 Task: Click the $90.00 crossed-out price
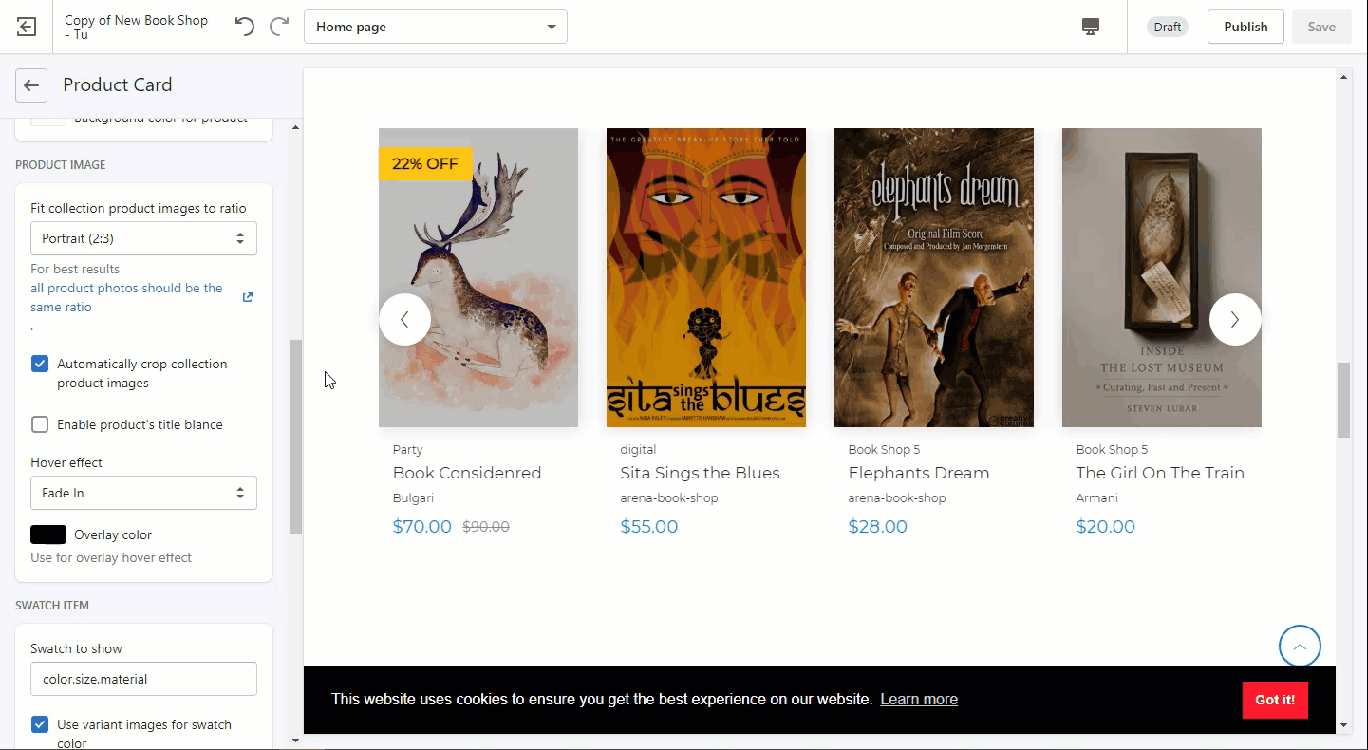pos(486,527)
